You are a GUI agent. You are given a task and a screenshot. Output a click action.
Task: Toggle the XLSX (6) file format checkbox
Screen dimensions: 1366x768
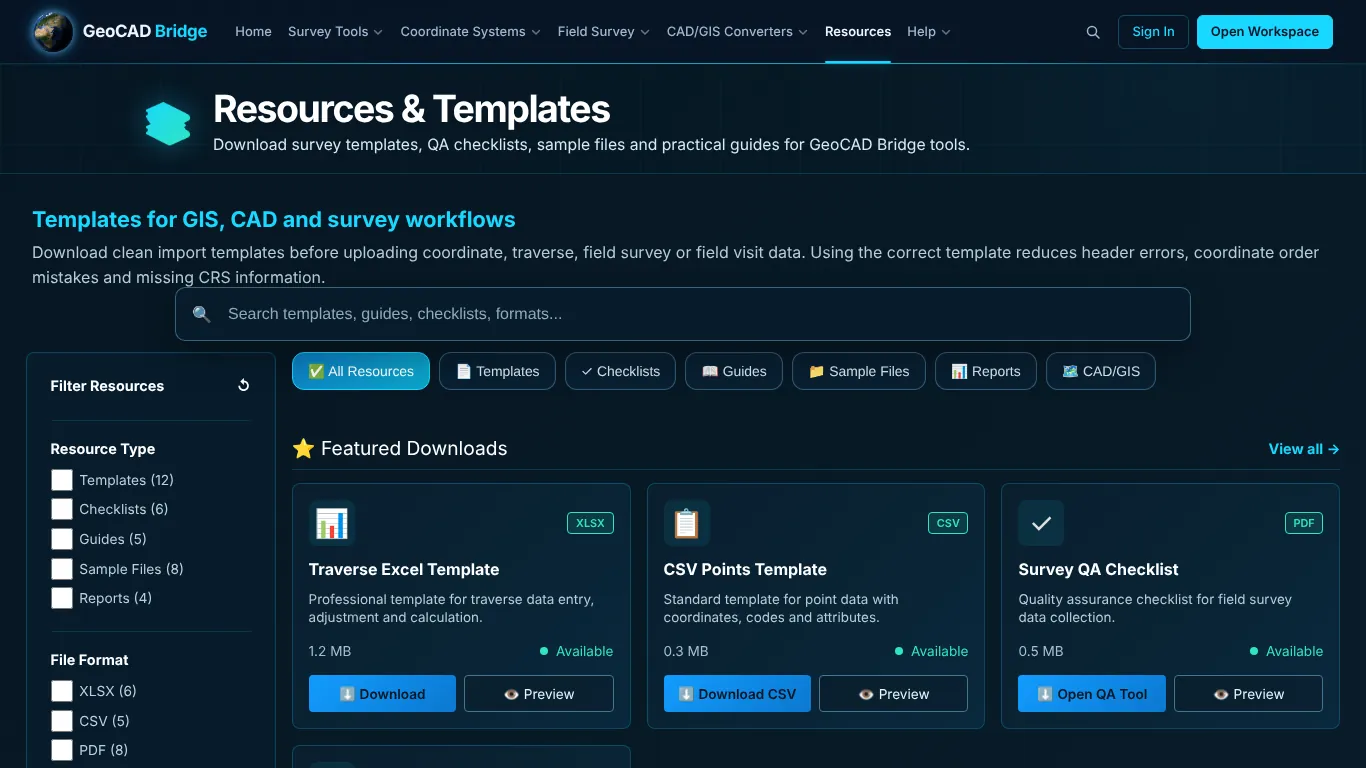coord(62,691)
